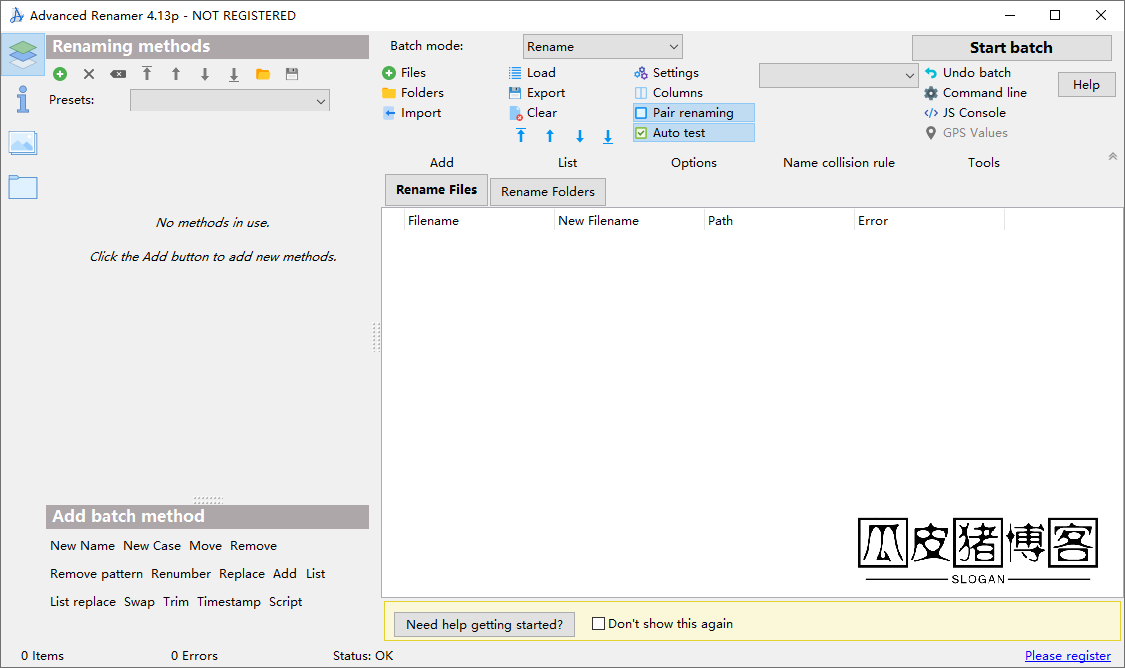Add Folders to the list

point(413,93)
